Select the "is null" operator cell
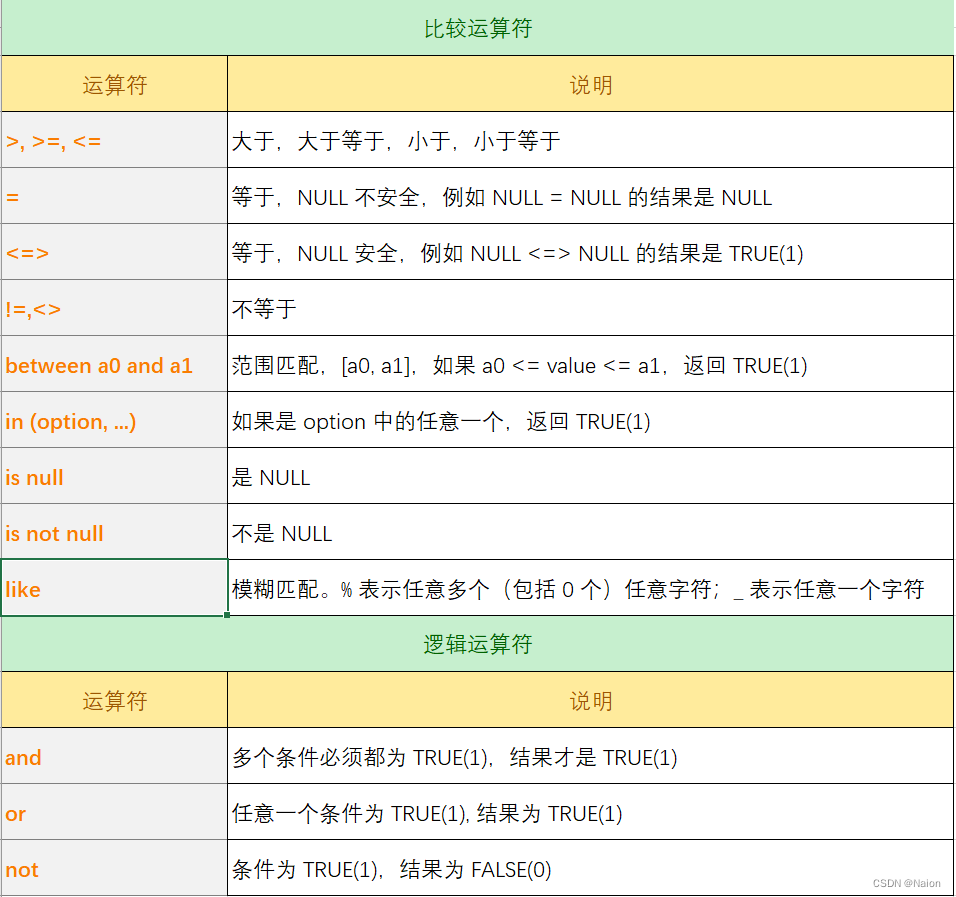The image size is (956, 897). tap(114, 477)
